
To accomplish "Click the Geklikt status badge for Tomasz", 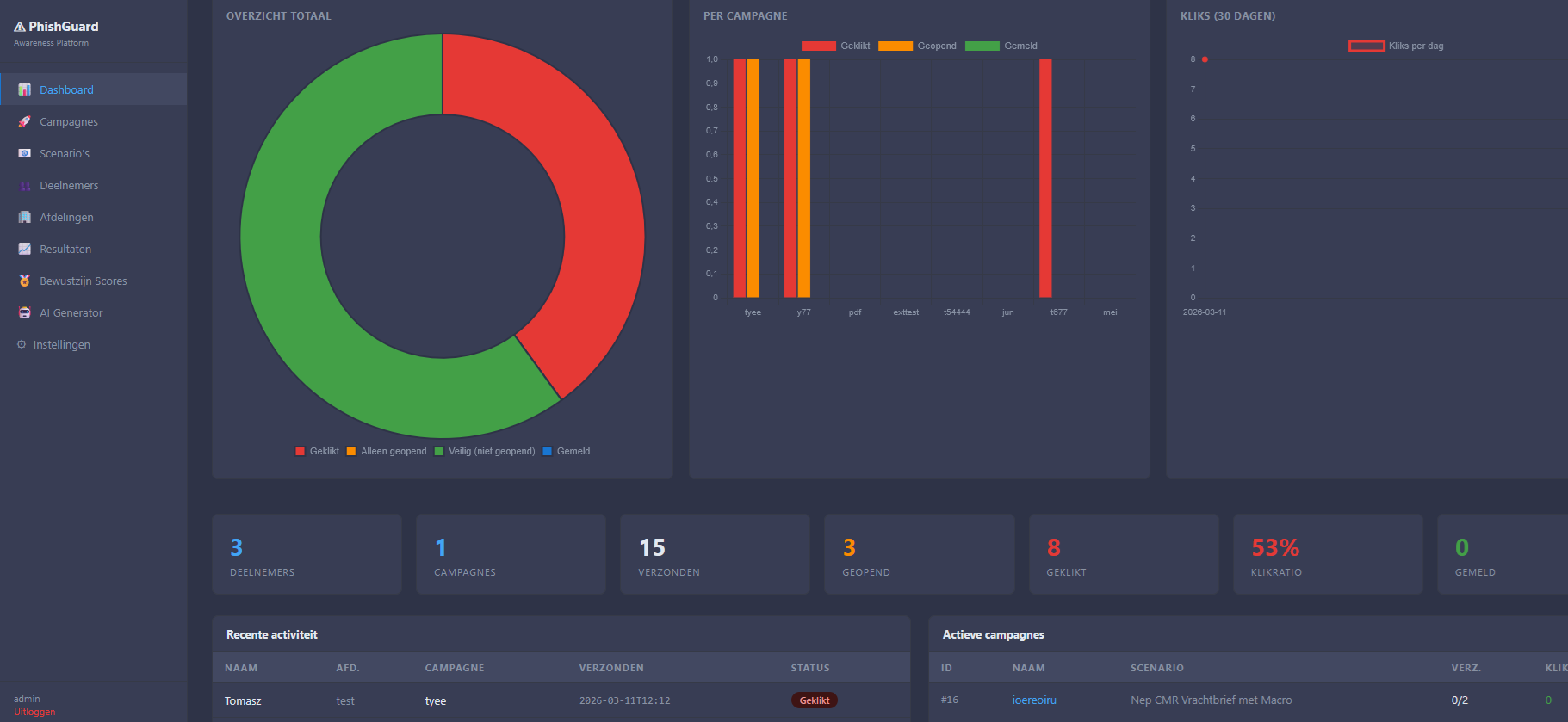I will point(815,700).
